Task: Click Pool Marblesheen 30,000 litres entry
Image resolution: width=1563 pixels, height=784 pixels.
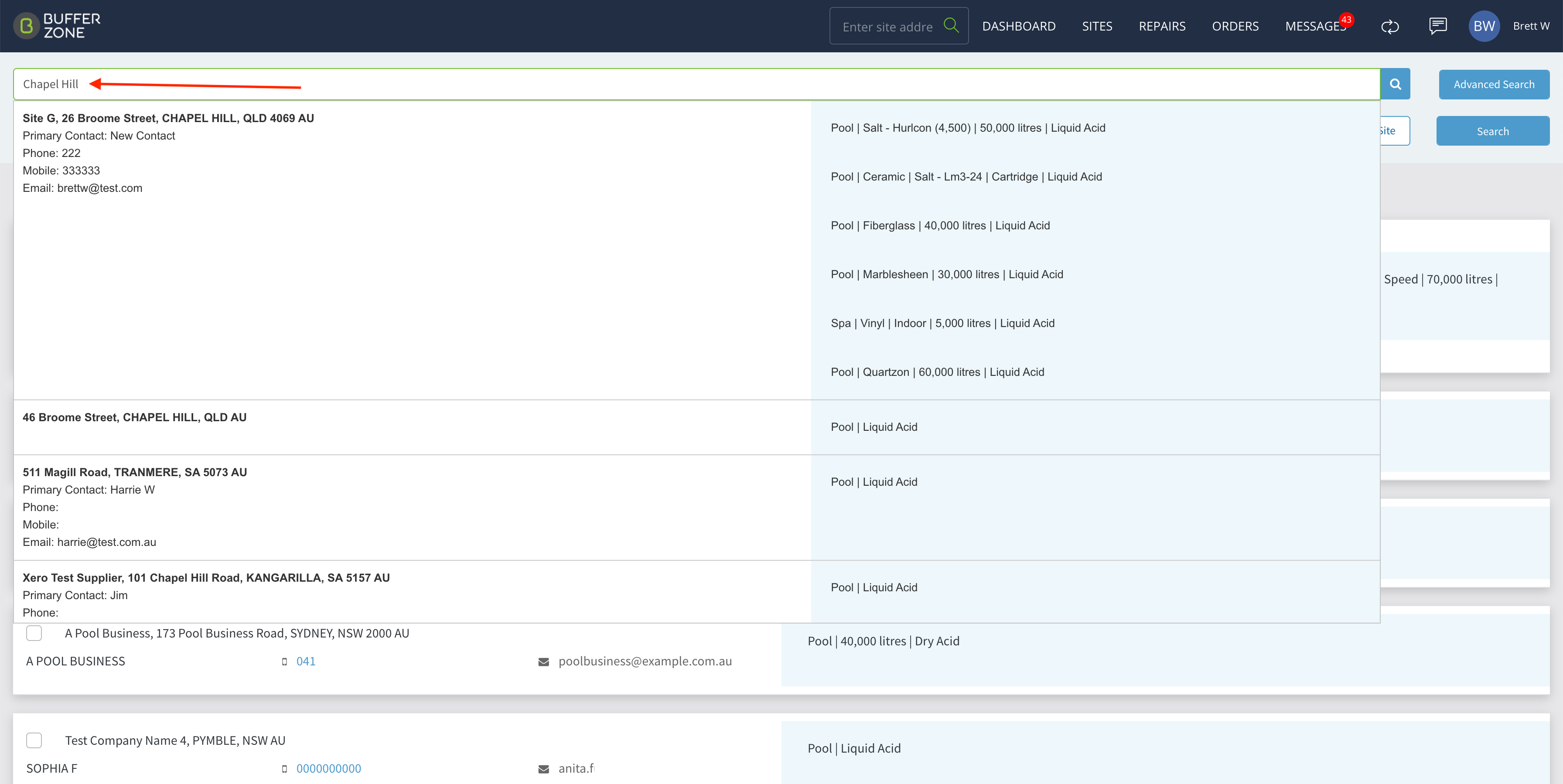Action: point(946,274)
